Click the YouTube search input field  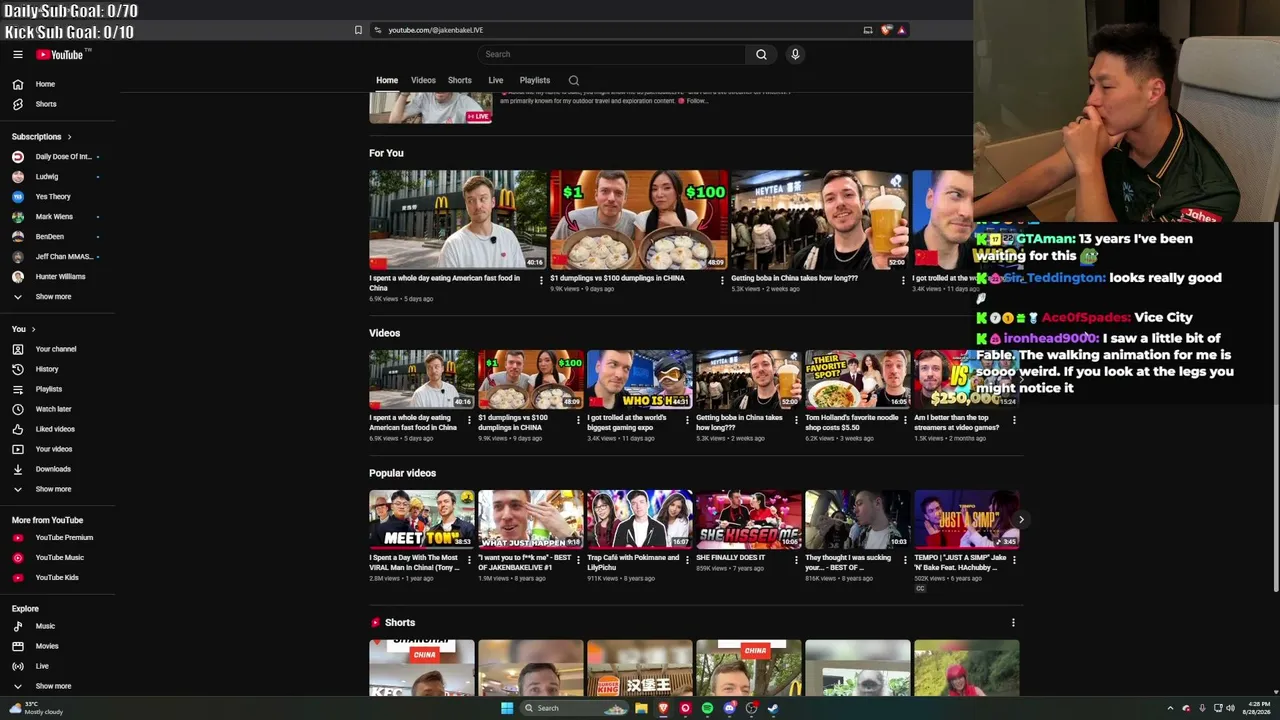pyautogui.click(x=611, y=54)
